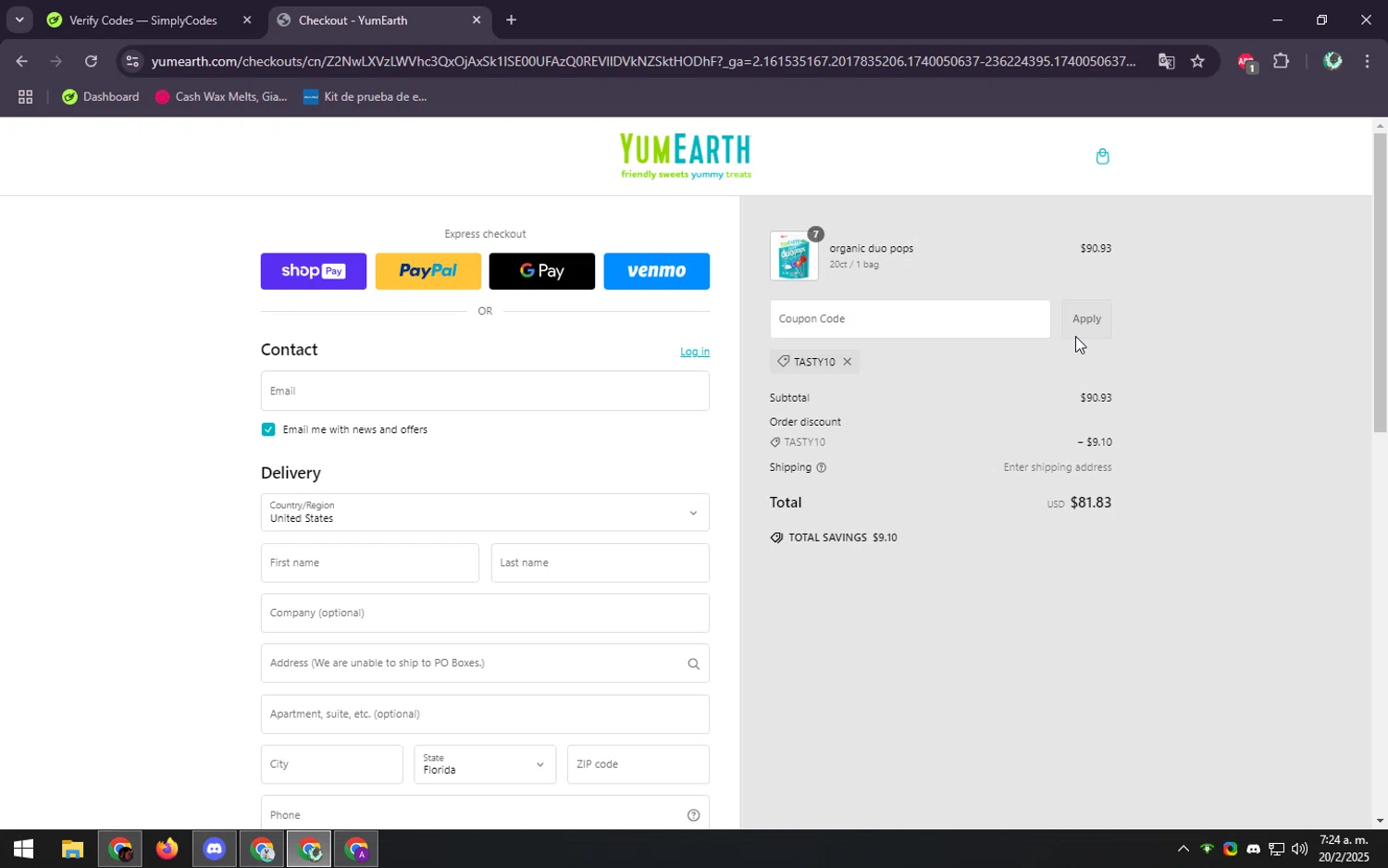Click the volume speaker tray icon
The height and width of the screenshot is (868, 1388).
click(1299, 849)
